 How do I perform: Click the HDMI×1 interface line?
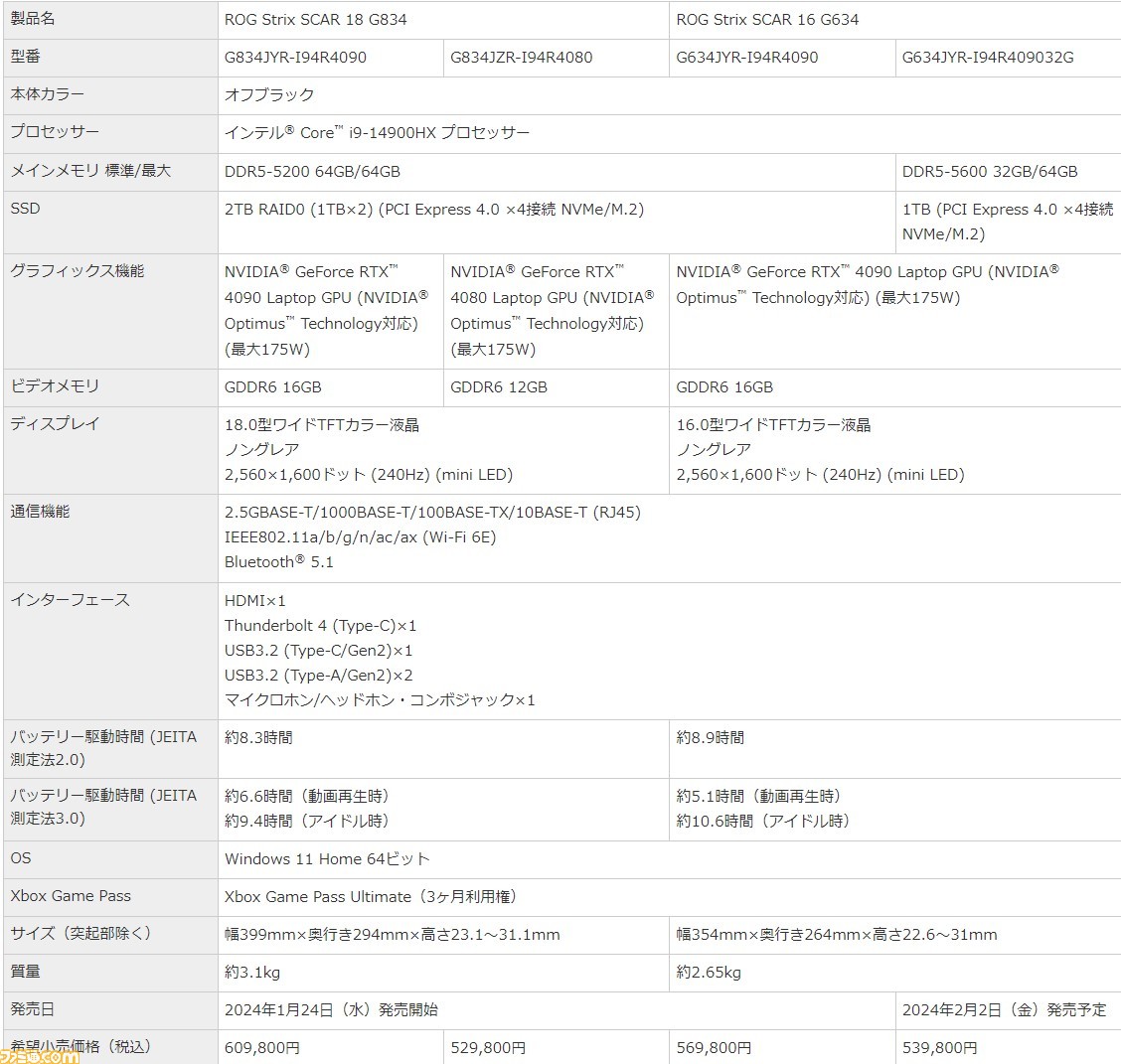[x=254, y=601]
